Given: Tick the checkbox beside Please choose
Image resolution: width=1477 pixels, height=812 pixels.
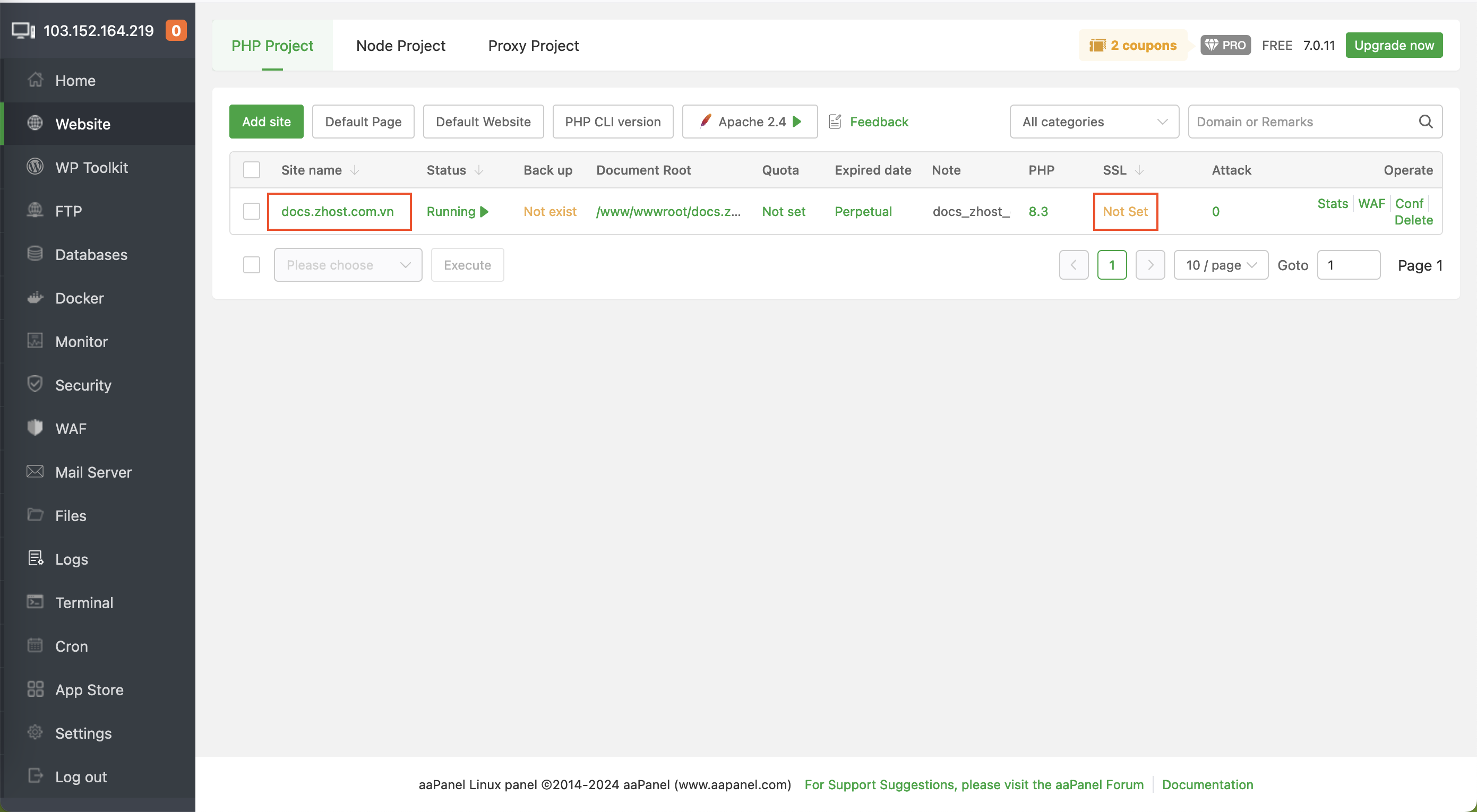Looking at the screenshot, I should pos(251,265).
